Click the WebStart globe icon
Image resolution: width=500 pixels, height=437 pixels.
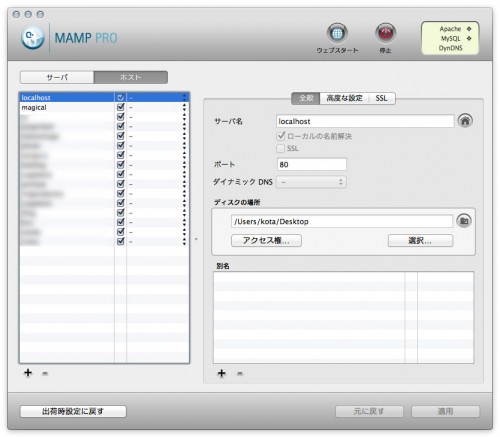coord(337,33)
